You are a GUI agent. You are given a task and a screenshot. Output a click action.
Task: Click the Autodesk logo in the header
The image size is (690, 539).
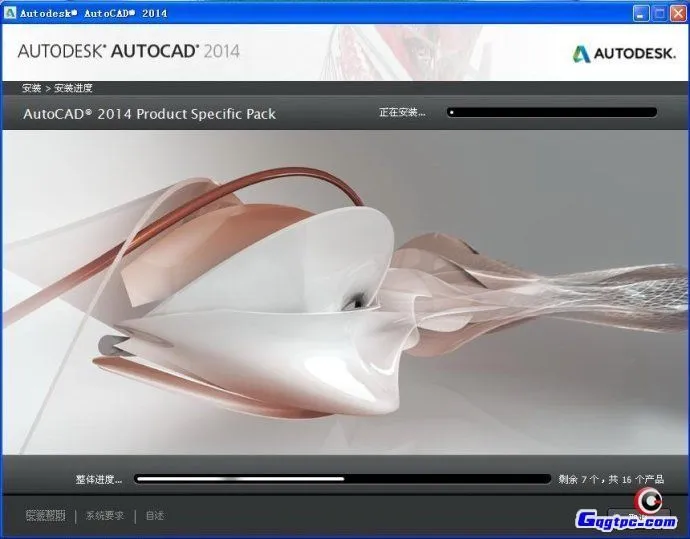tap(624, 54)
